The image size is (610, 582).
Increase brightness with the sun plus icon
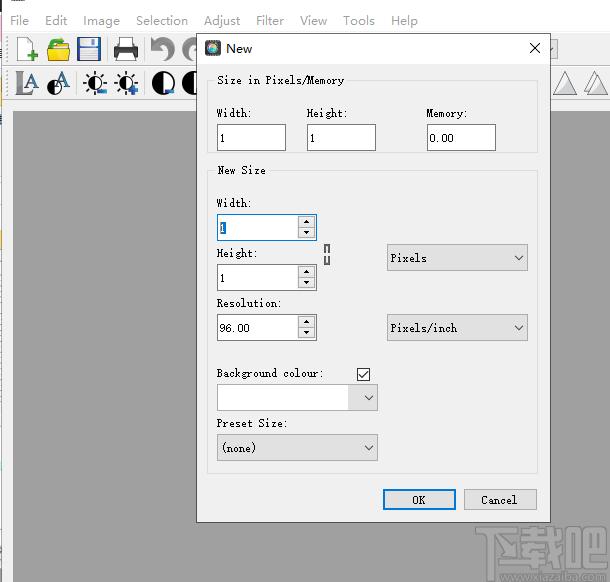click(126, 83)
